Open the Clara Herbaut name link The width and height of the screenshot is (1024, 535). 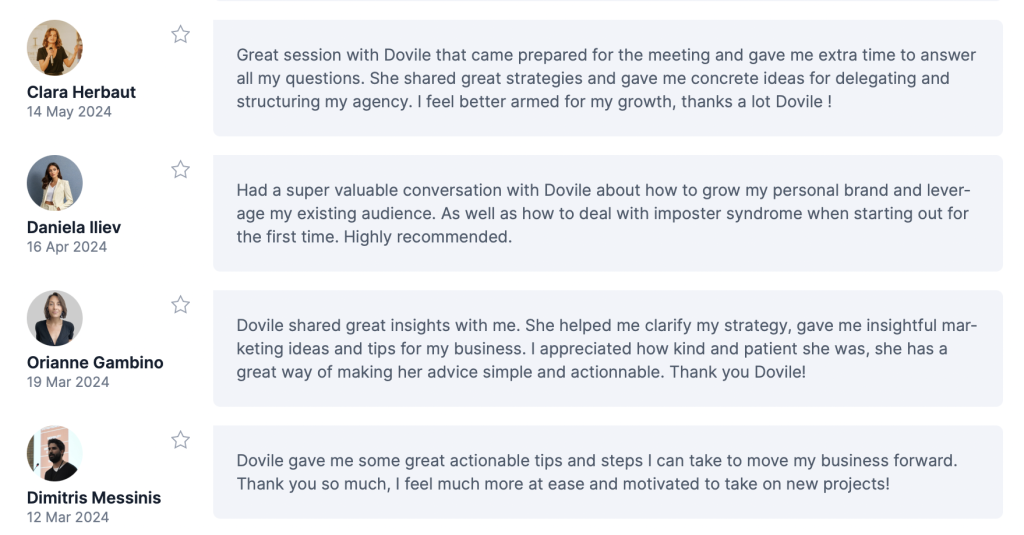coord(81,92)
